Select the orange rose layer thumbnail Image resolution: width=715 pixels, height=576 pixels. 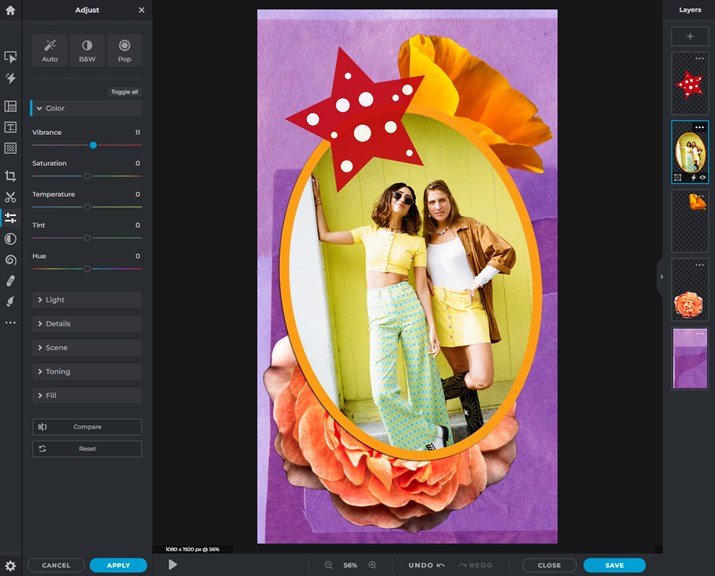[689, 290]
